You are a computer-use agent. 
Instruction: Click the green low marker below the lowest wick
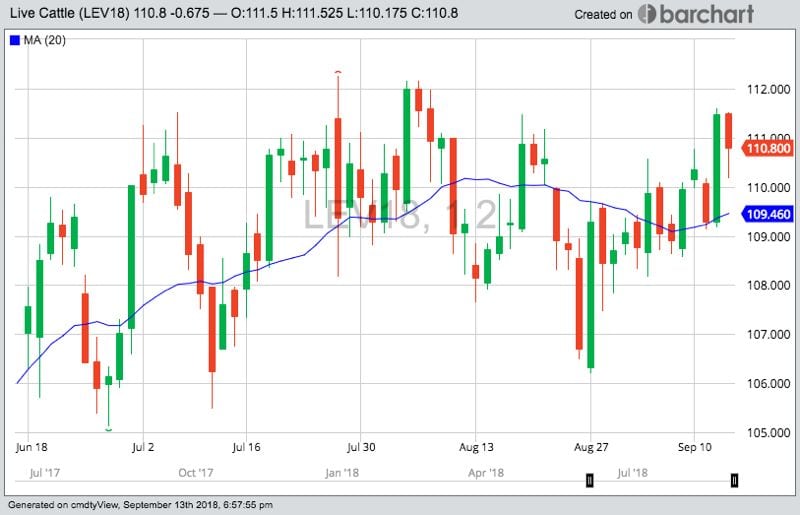[108, 430]
